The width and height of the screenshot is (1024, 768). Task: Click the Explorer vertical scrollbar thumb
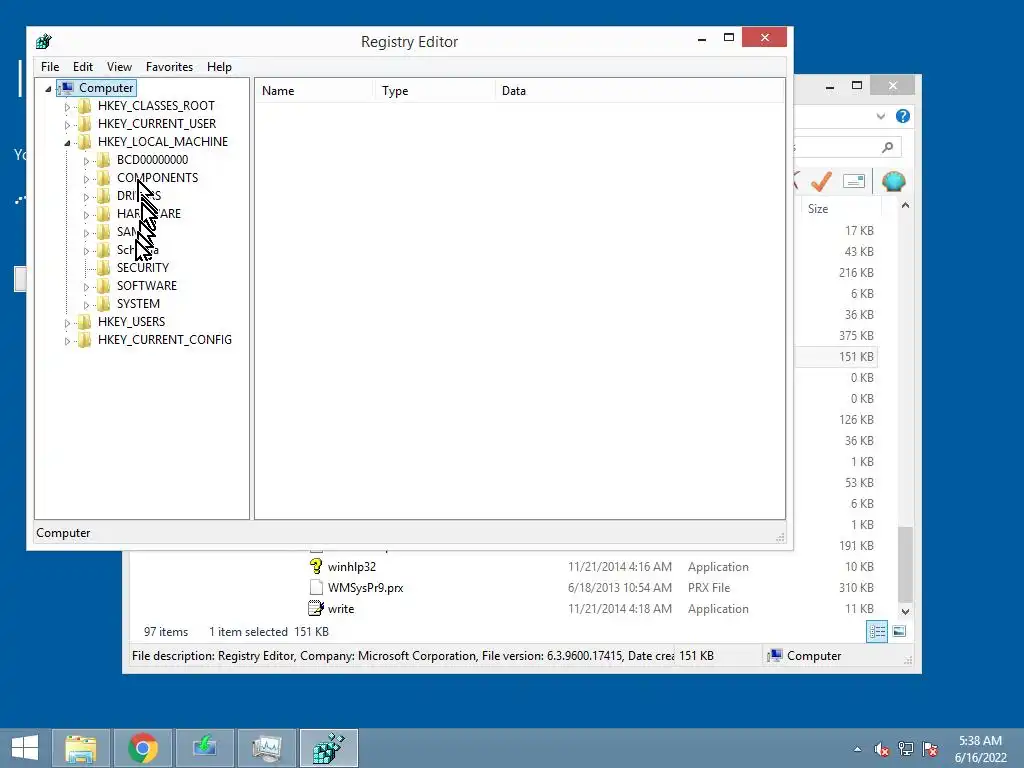coord(905,564)
